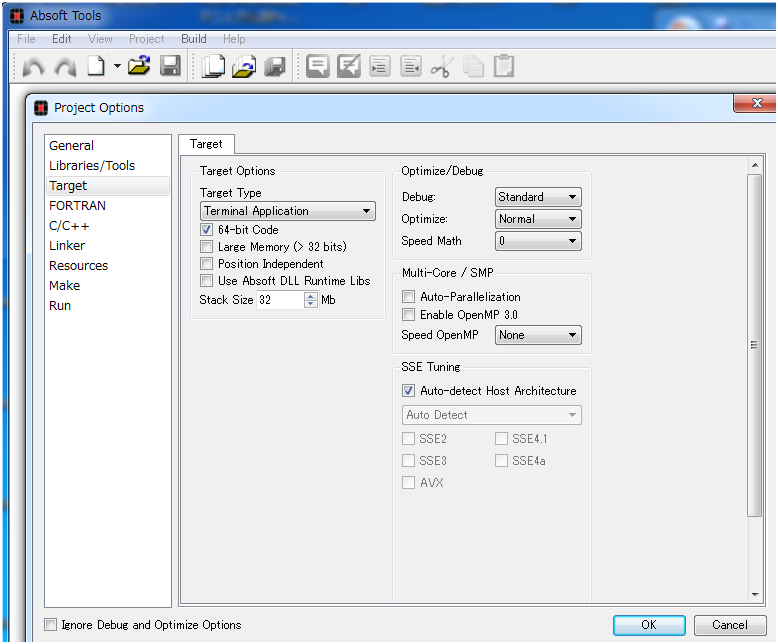Open the Optimize dropdown showing Normal

(538, 219)
